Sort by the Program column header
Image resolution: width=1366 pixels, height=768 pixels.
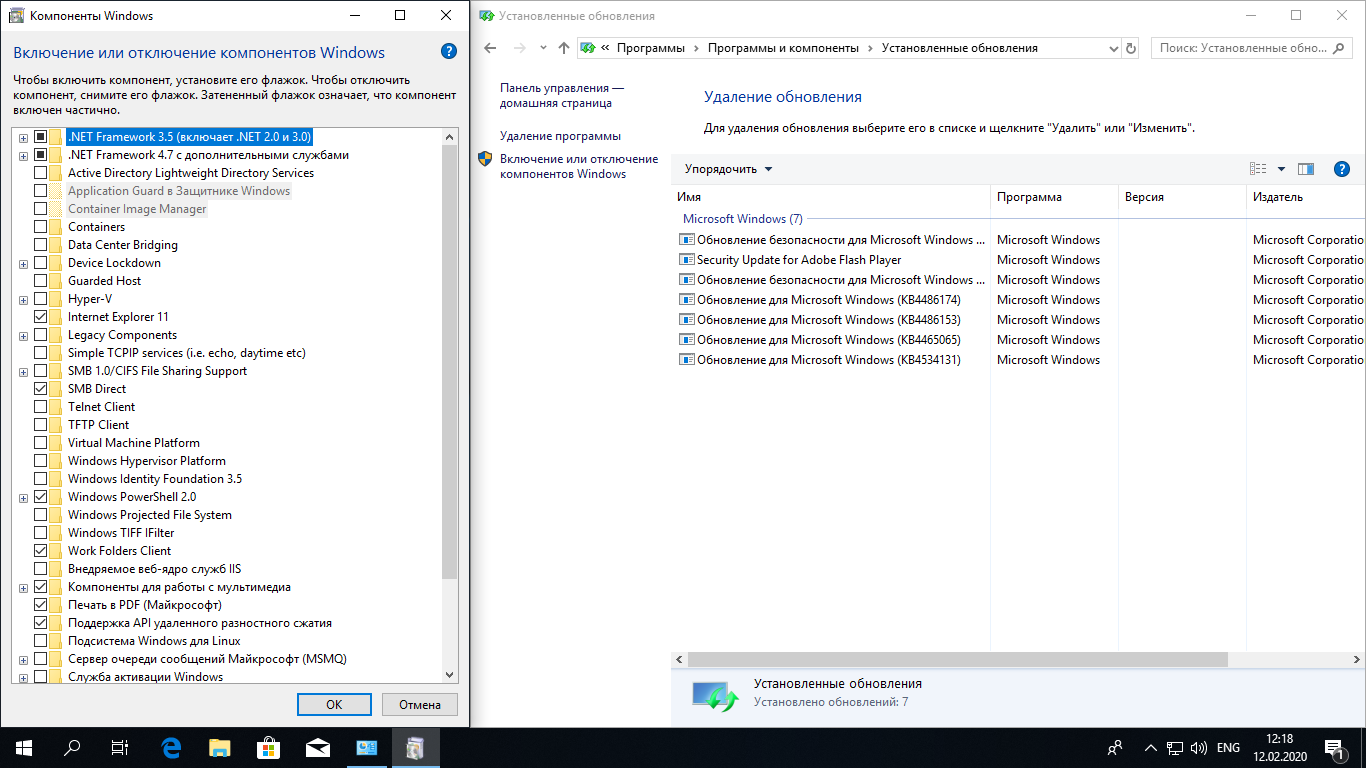point(1054,197)
